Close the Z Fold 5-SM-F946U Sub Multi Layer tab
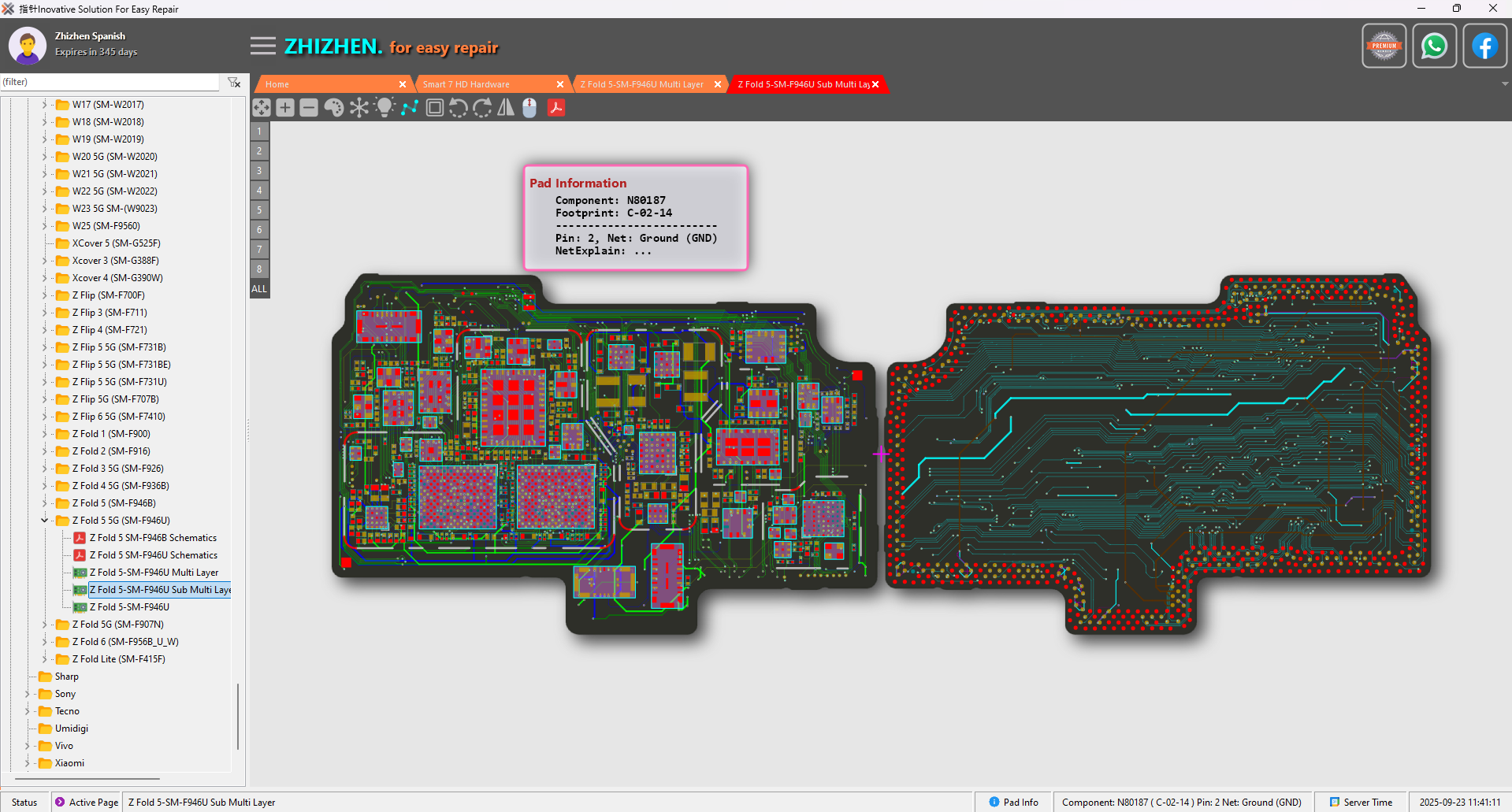1512x812 pixels. tap(875, 84)
